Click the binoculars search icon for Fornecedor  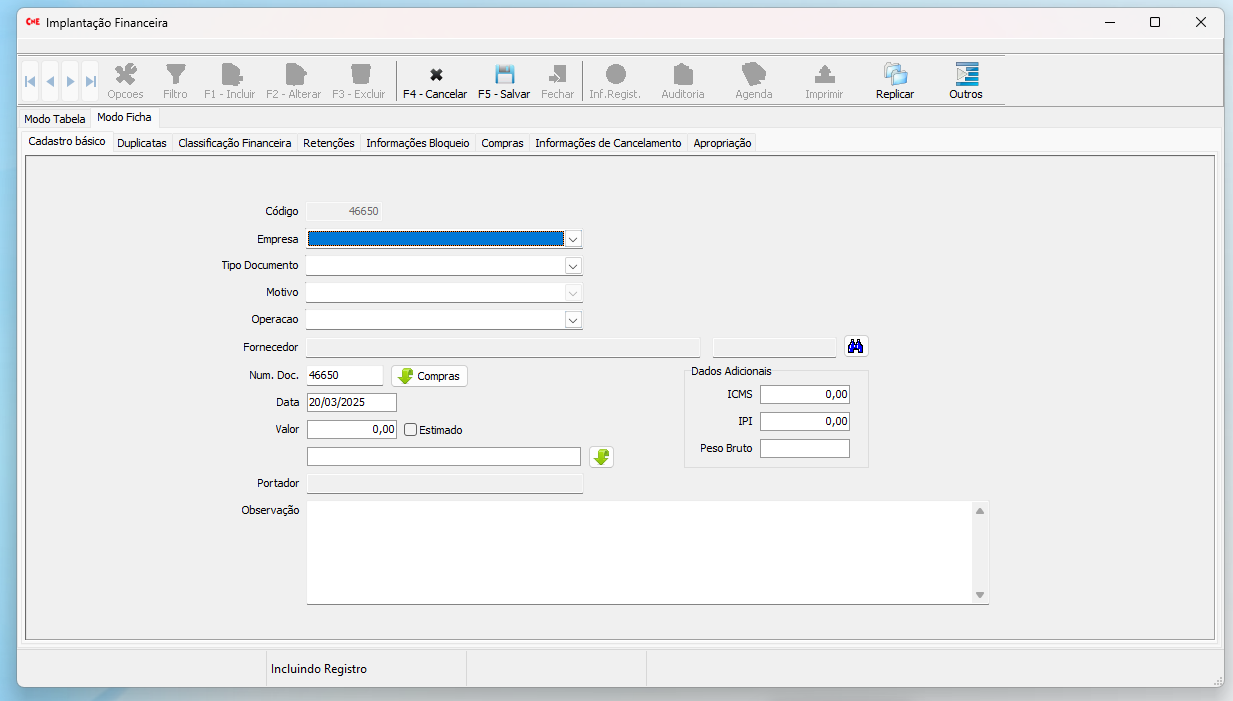856,346
